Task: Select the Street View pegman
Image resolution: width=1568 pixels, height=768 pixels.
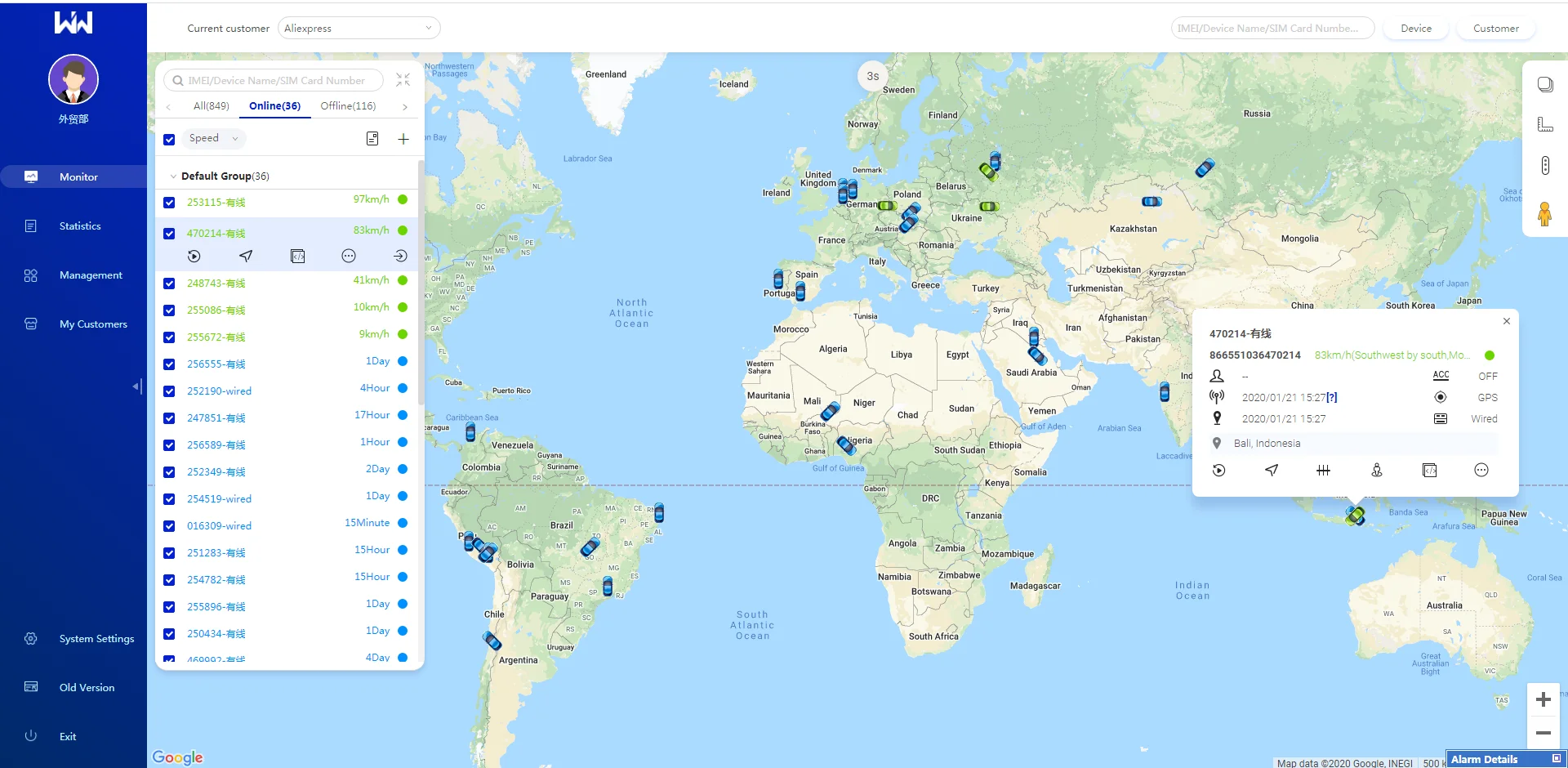Action: (1544, 214)
